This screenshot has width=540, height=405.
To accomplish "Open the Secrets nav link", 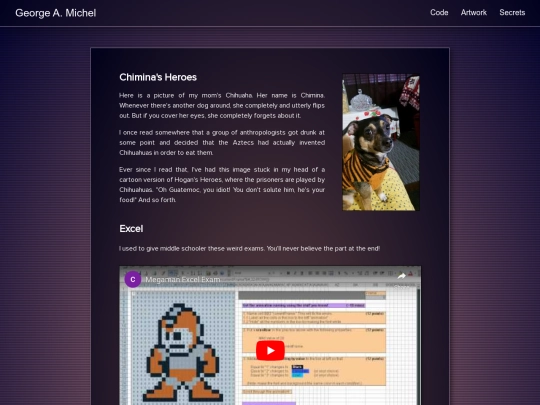I will [512, 13].
